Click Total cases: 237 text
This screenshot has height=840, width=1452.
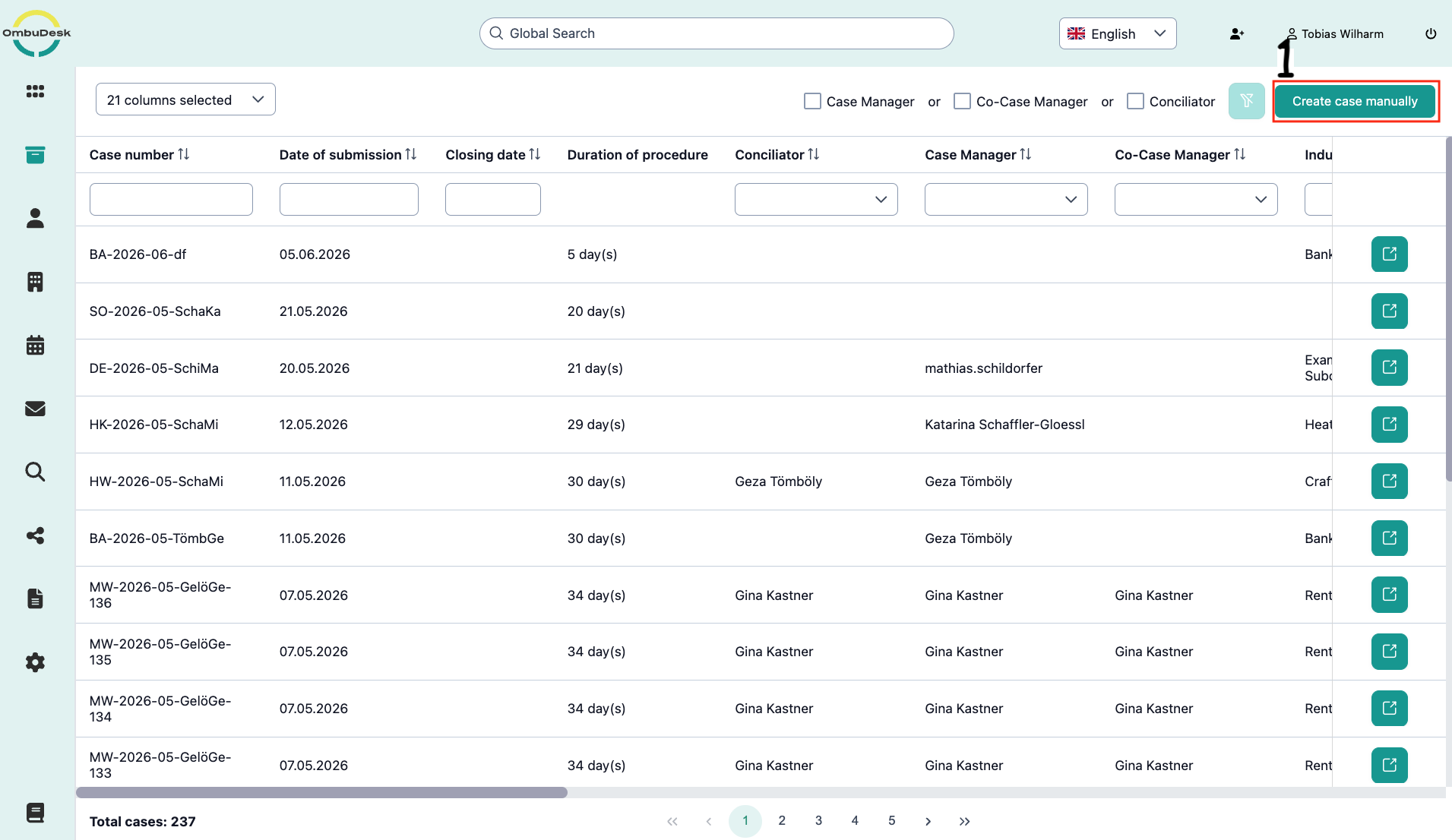point(143,822)
